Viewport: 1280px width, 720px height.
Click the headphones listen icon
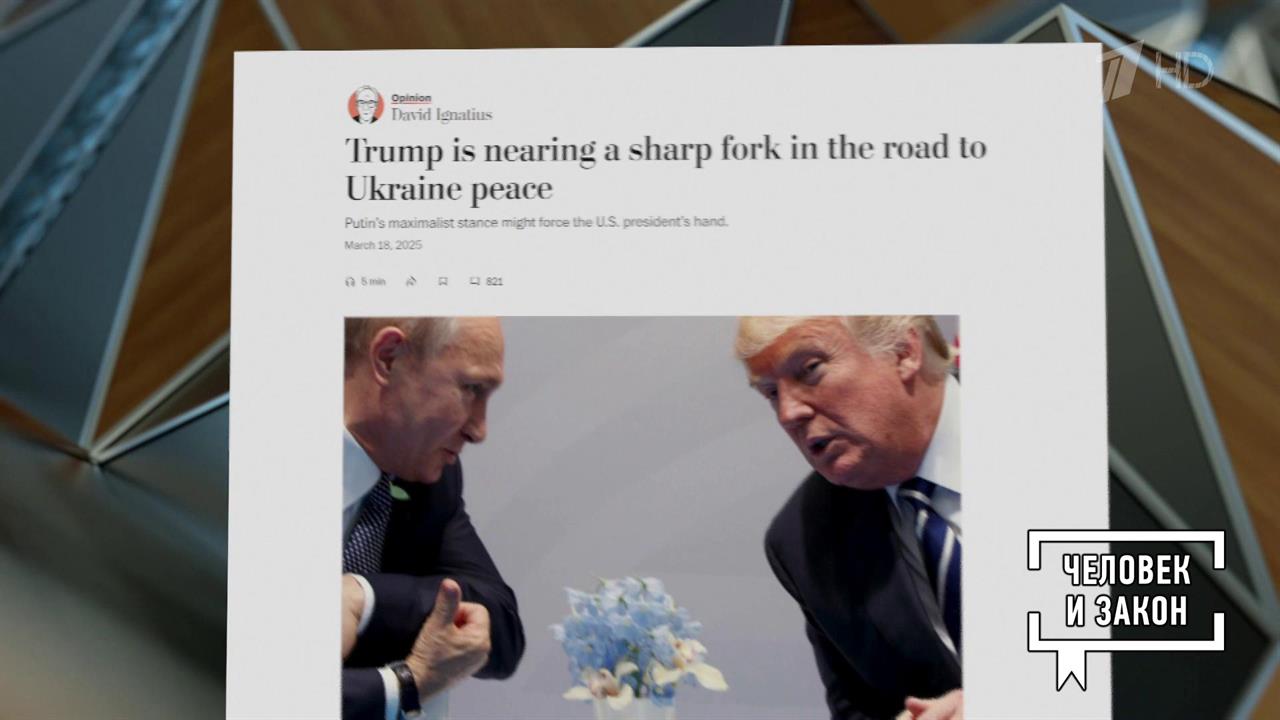click(x=350, y=282)
